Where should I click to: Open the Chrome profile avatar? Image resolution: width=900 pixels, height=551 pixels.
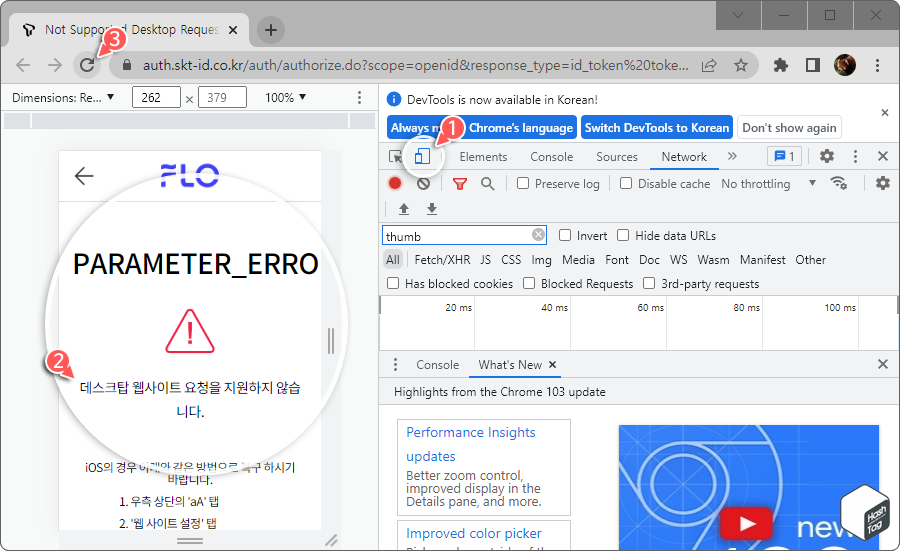pos(845,65)
